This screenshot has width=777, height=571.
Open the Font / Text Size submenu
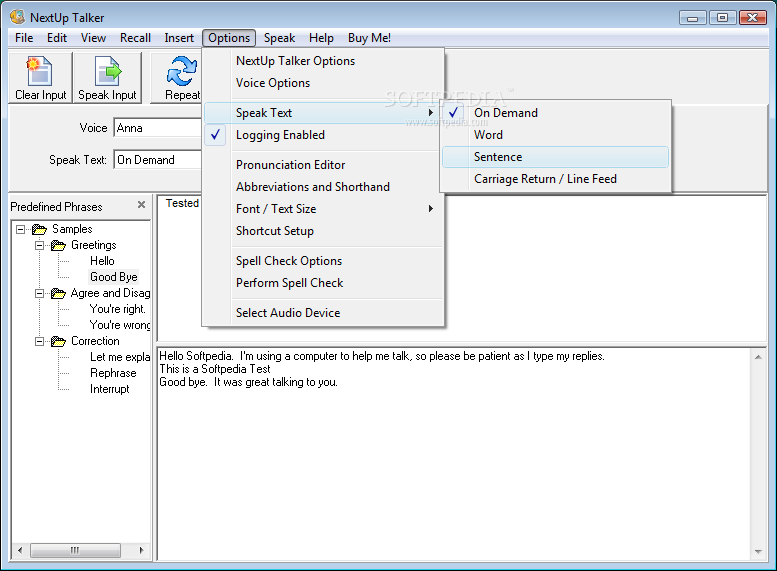(324, 209)
